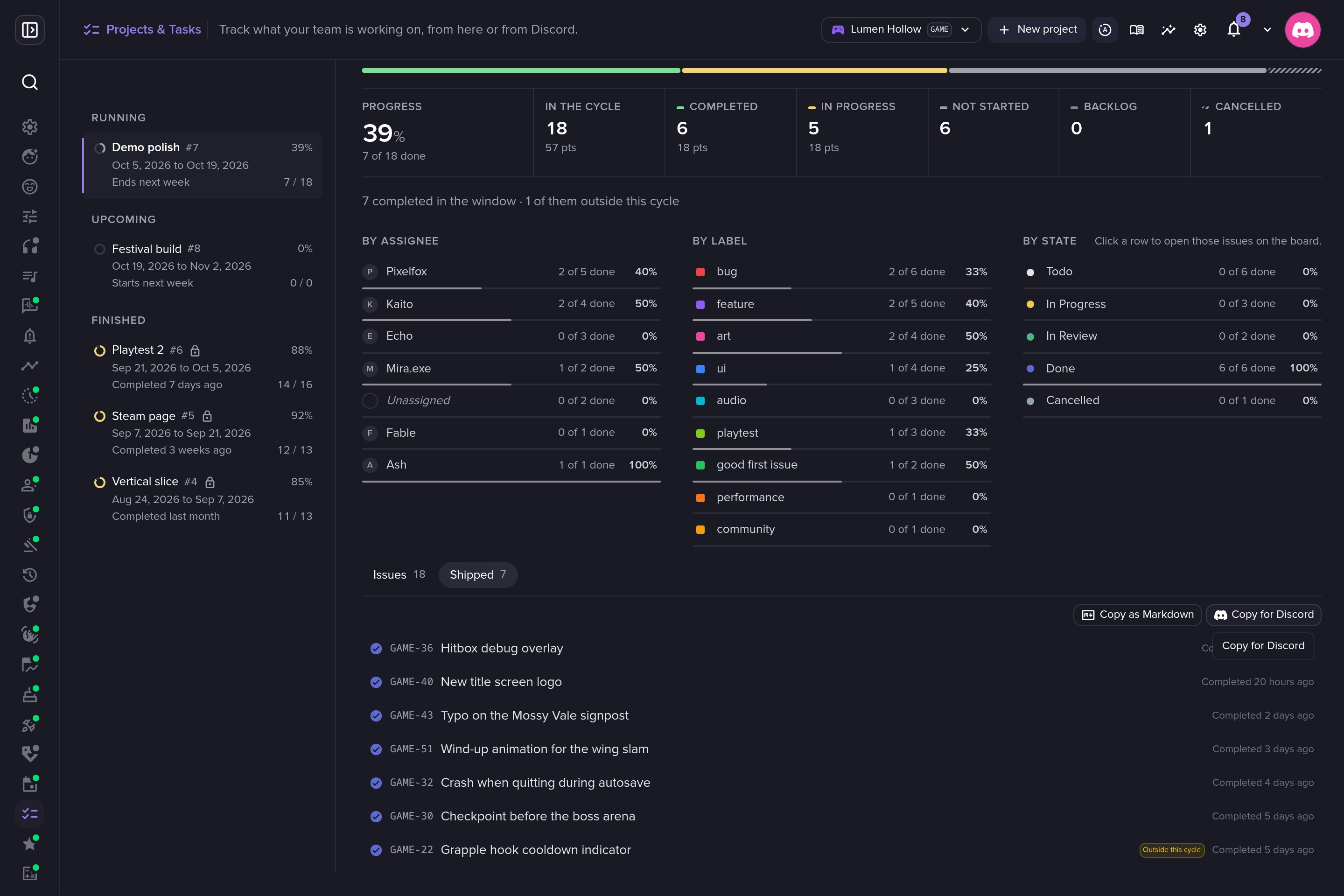
Task: Open the analytics trend icon in top bar
Action: coord(1169,30)
